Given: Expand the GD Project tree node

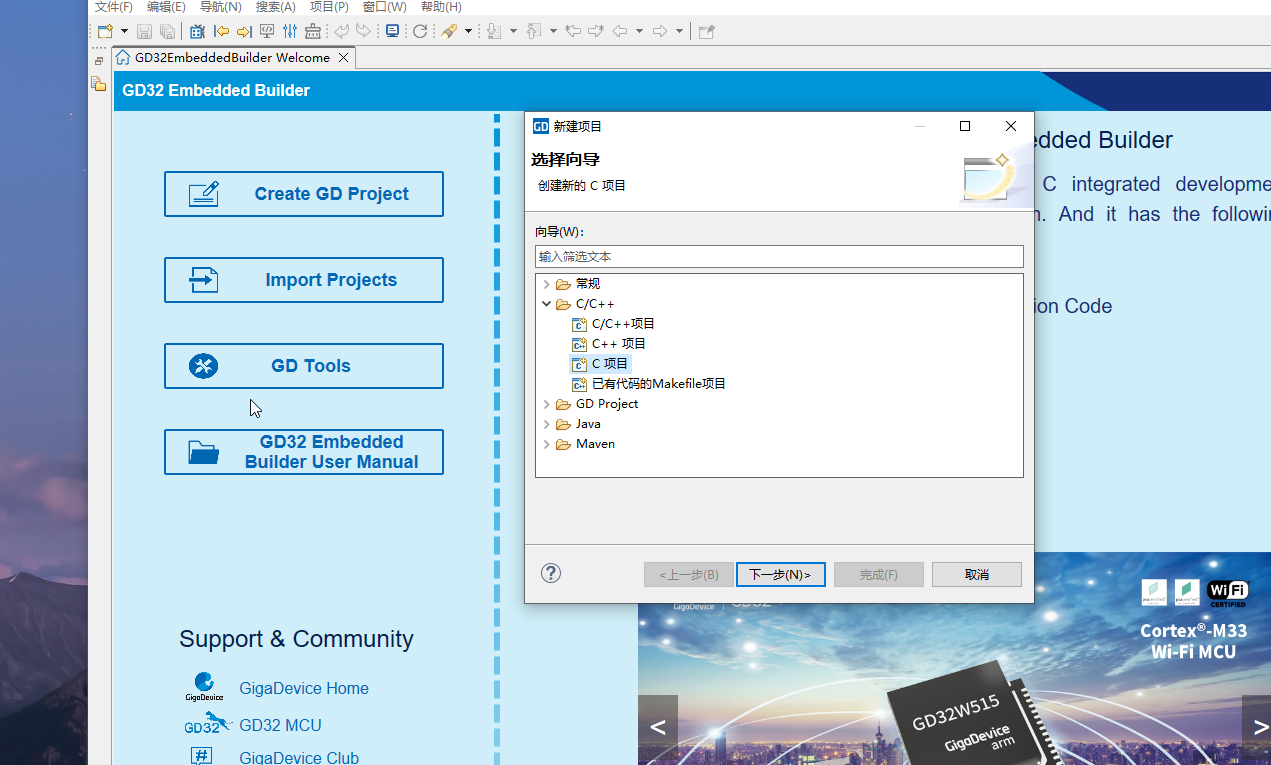Looking at the screenshot, I should (546, 404).
